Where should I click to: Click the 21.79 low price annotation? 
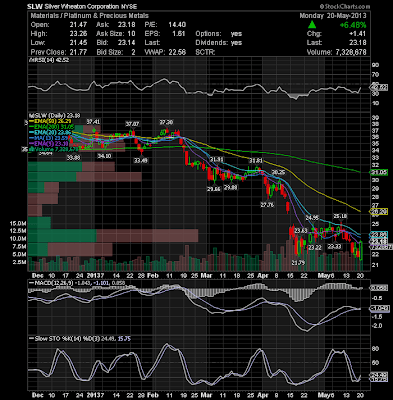(x=298, y=263)
